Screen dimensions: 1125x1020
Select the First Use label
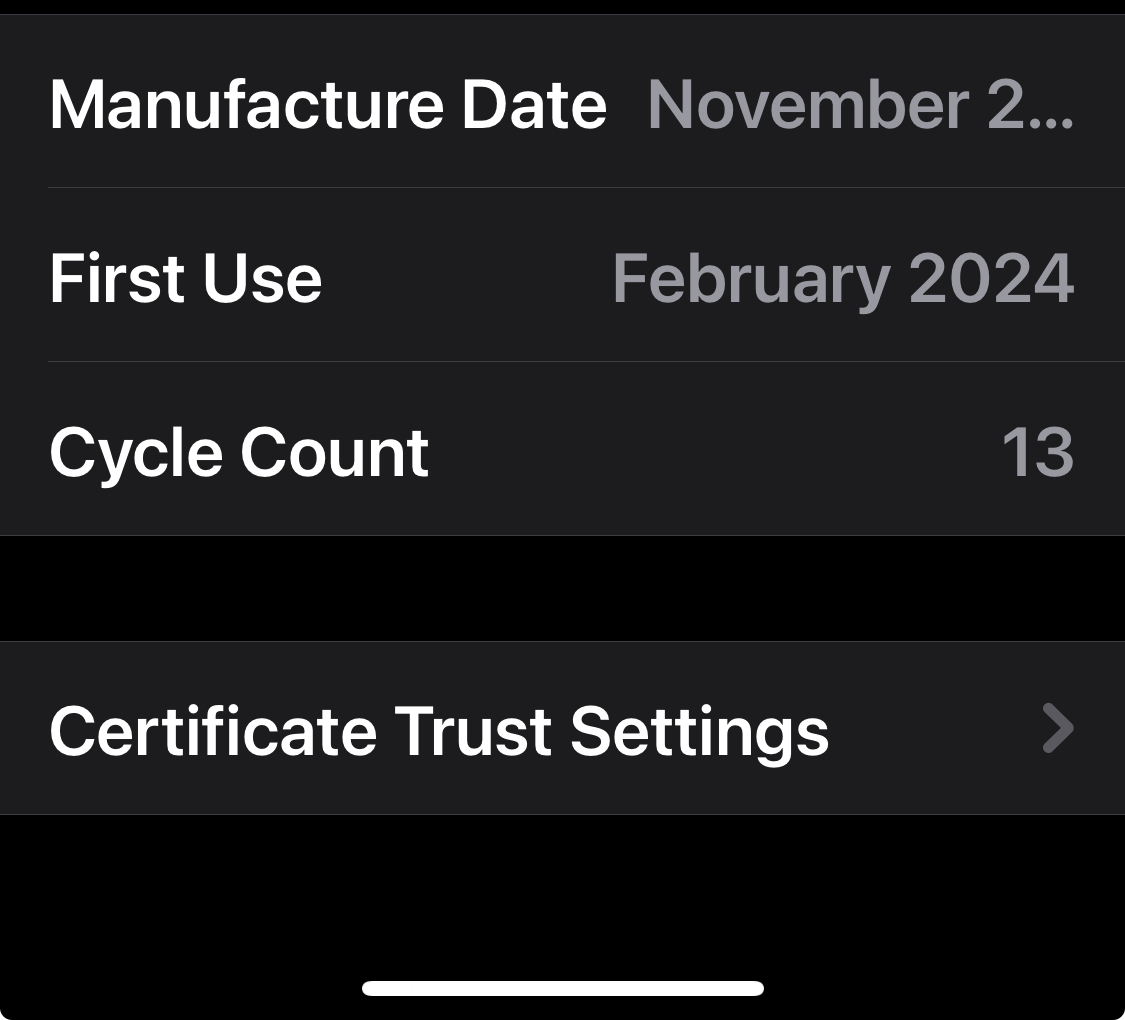point(186,278)
